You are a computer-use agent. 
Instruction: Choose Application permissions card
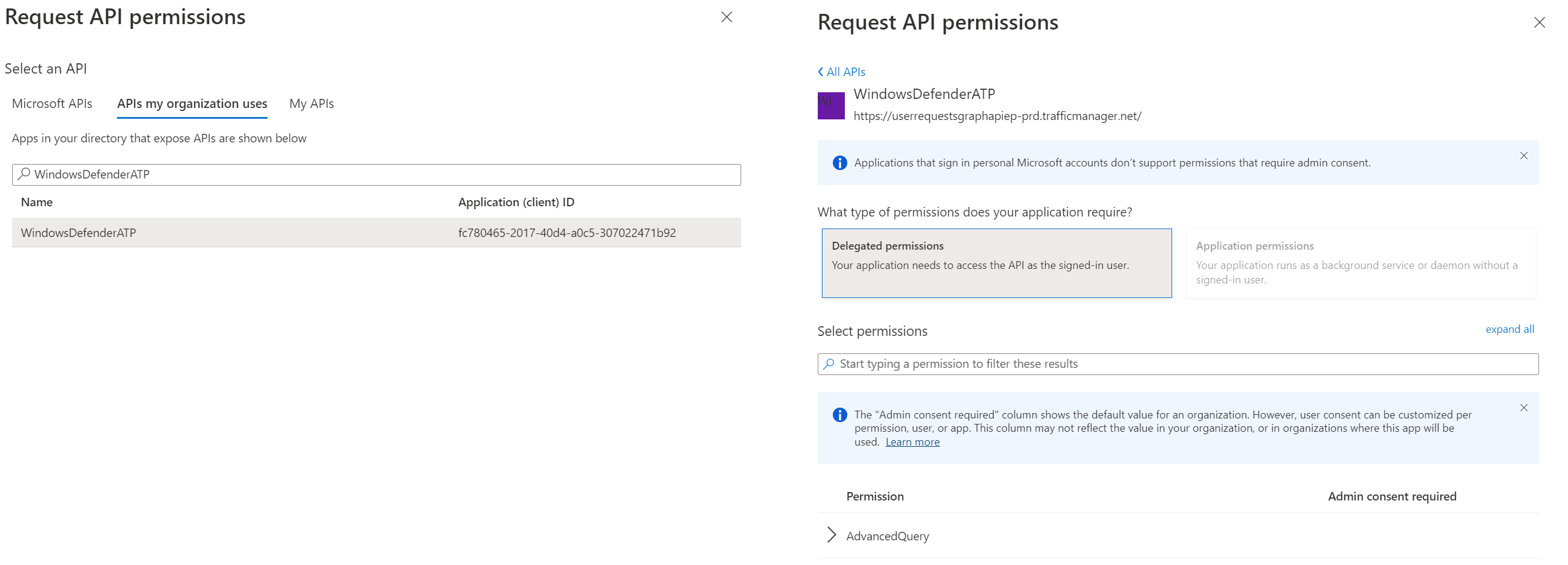pos(1361,263)
